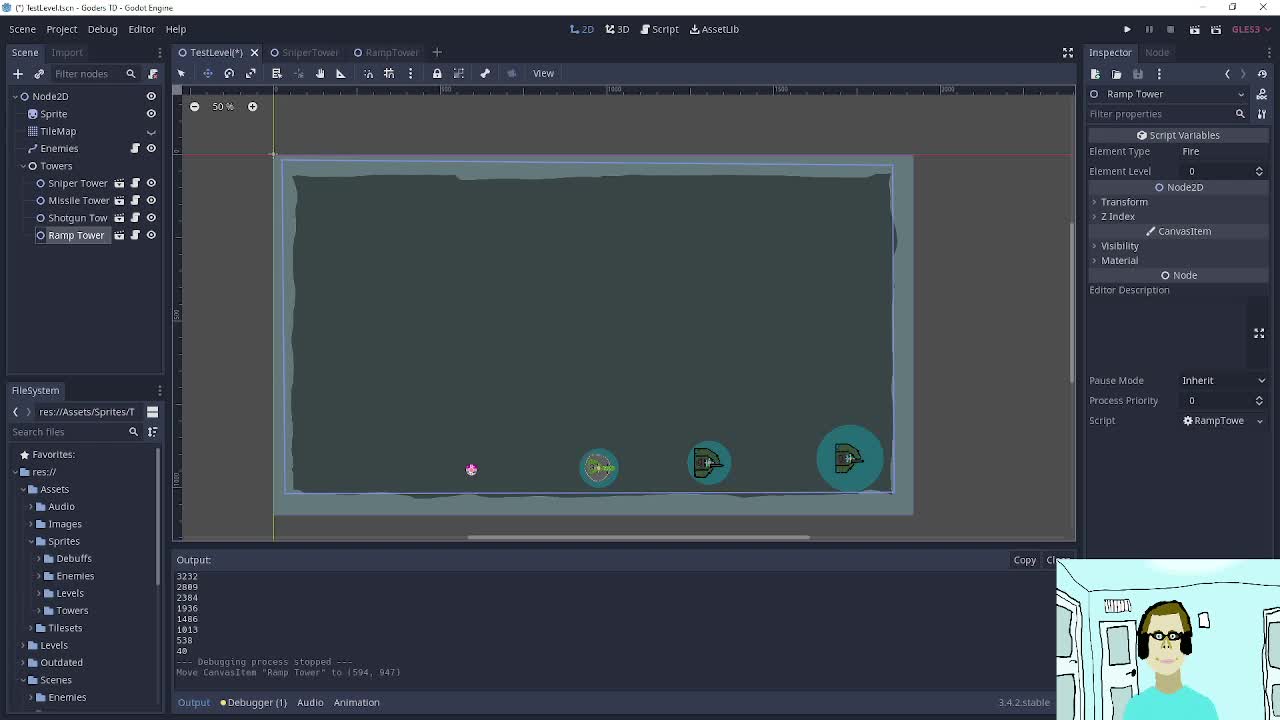Open Script RampTower resource dropdown arrow
Image resolution: width=1280 pixels, height=720 pixels.
click(x=1259, y=421)
